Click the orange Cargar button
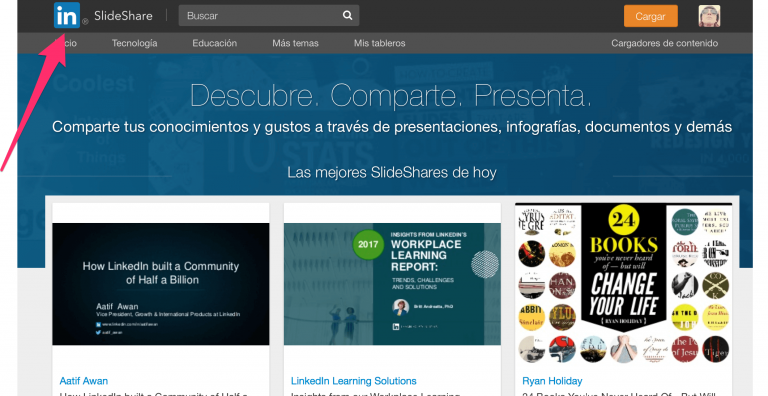This screenshot has width=768, height=396. (x=650, y=16)
